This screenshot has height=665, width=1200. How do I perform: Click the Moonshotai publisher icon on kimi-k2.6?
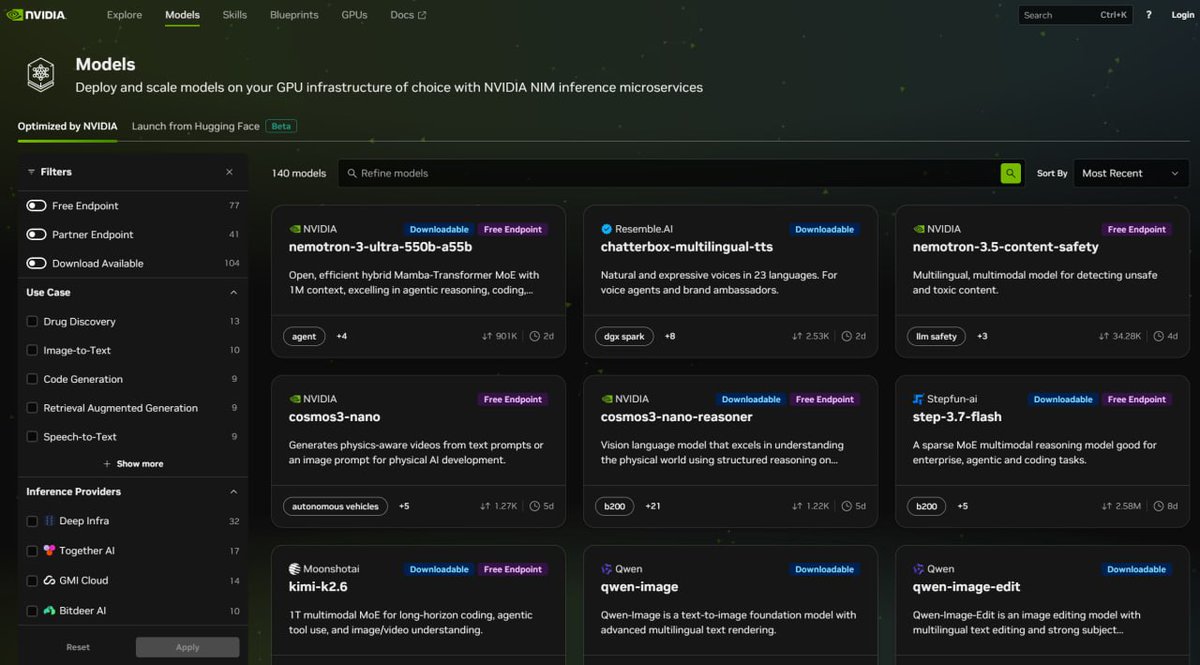(x=294, y=569)
